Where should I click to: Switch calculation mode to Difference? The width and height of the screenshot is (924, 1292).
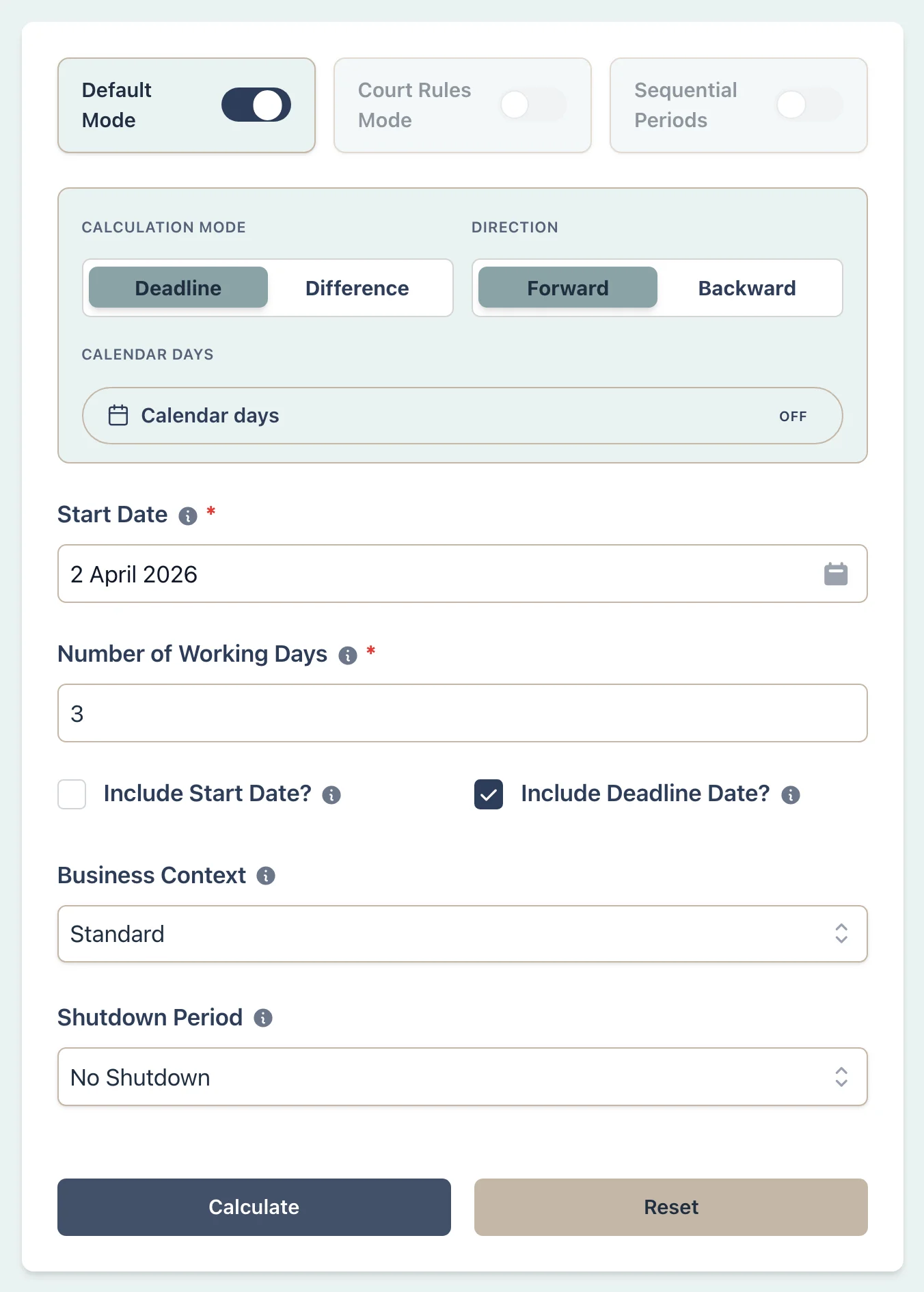click(x=356, y=288)
